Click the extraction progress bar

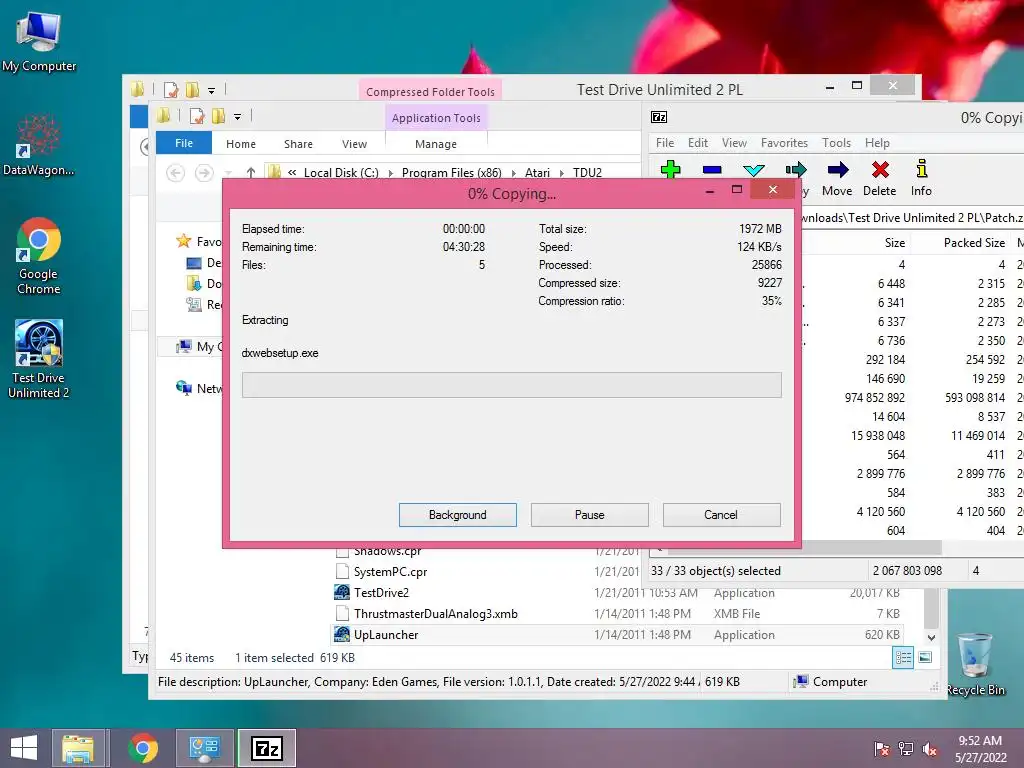point(511,385)
